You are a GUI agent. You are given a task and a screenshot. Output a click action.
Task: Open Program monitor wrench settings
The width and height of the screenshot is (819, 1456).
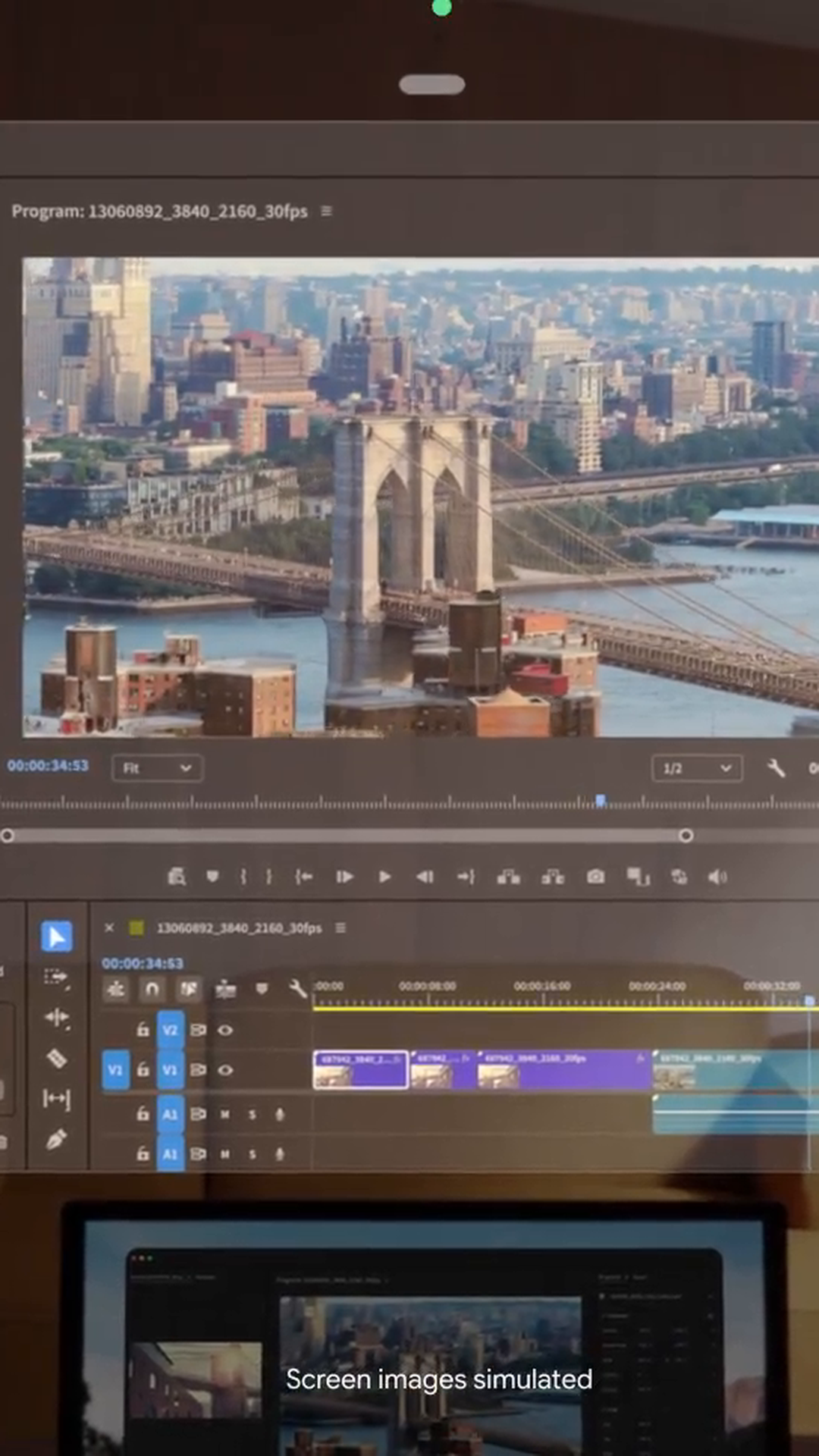click(x=776, y=768)
